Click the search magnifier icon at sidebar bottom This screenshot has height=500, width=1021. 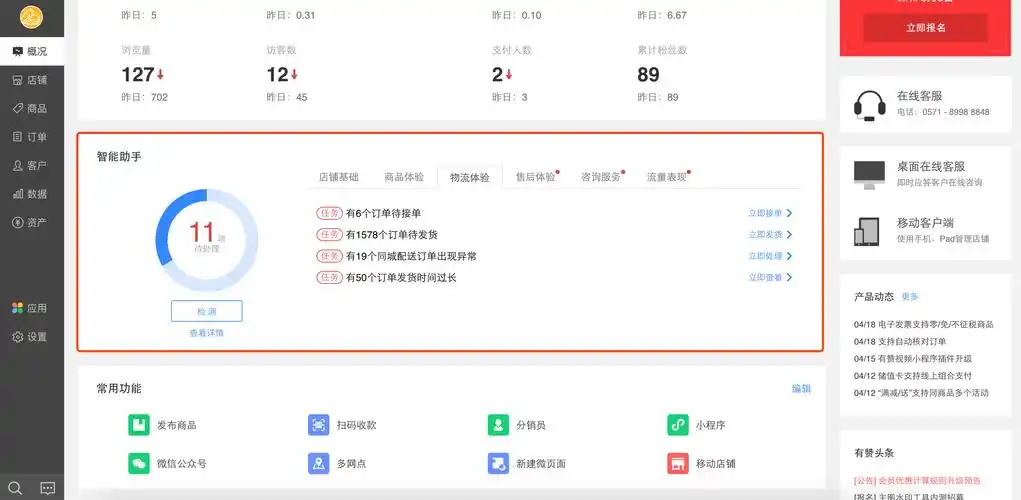(15, 488)
